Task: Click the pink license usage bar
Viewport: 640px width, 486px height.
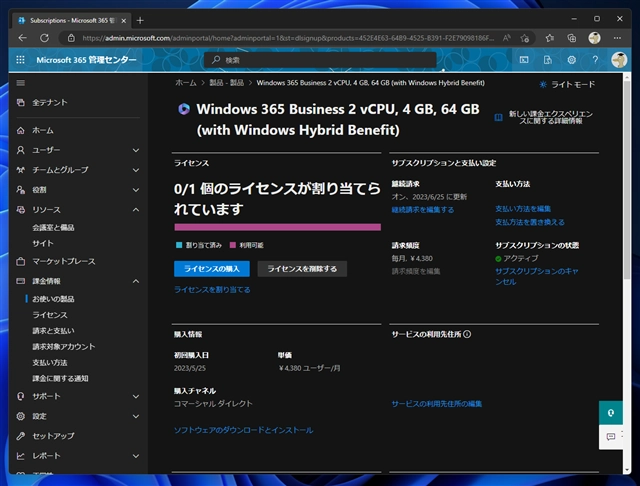Action: pyautogui.click(x=278, y=227)
